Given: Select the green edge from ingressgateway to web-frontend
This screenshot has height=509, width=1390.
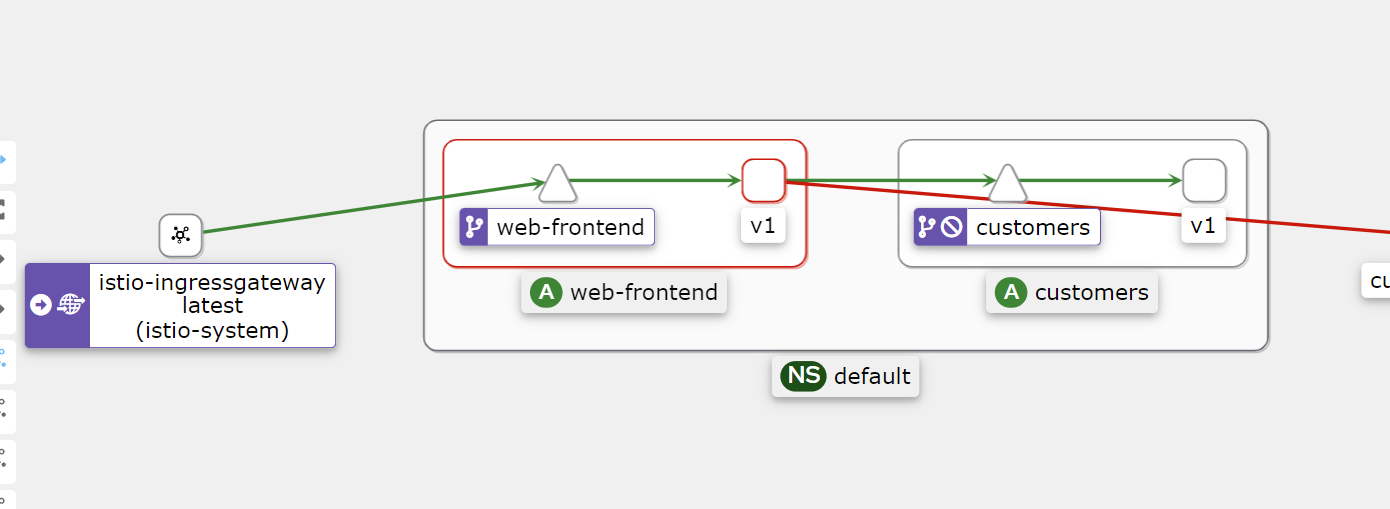Looking at the screenshot, I should tap(370, 208).
